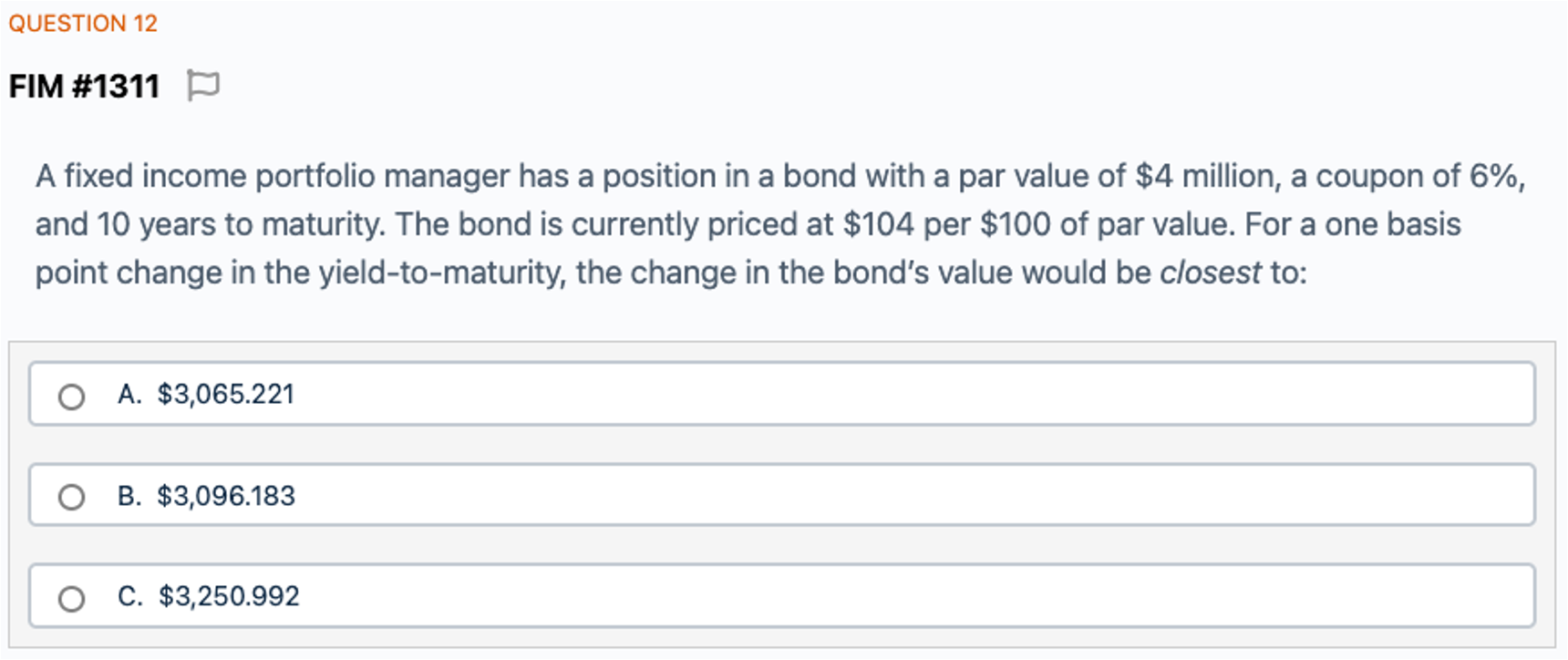Select radio button for answer C
Screen dimensions: 1568x660
71,598
